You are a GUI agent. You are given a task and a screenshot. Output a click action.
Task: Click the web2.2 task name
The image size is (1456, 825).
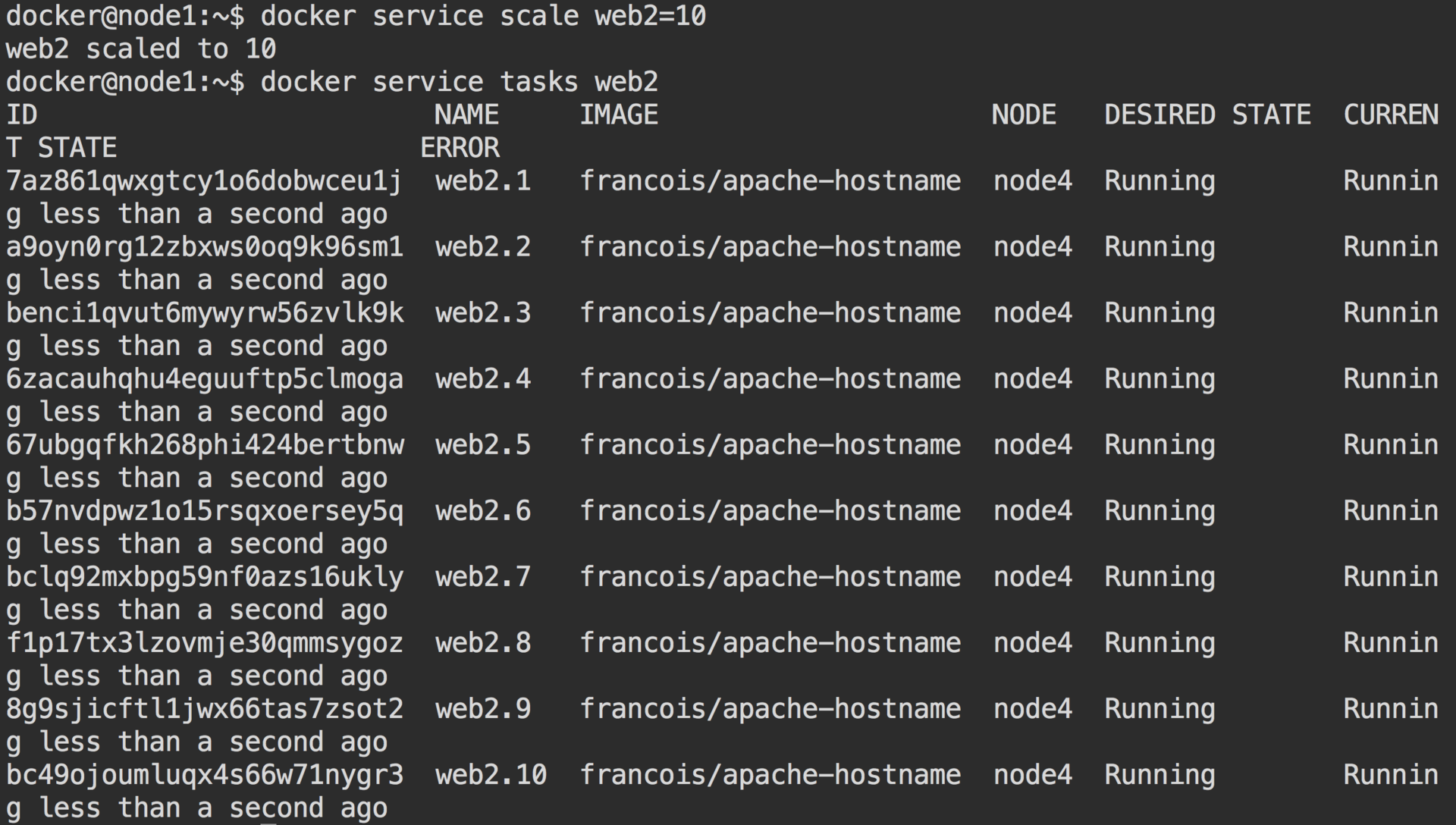pos(483,247)
